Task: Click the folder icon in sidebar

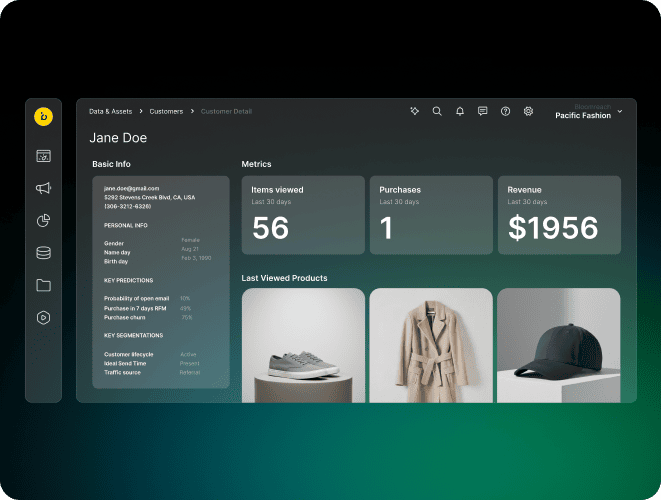Action: tap(43, 285)
